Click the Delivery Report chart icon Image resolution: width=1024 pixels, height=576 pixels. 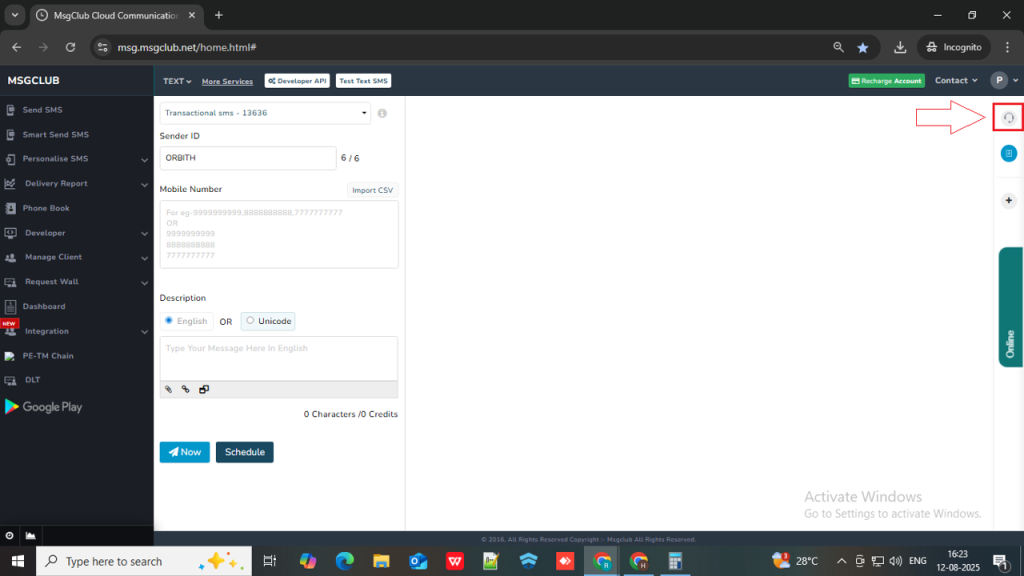(10, 184)
